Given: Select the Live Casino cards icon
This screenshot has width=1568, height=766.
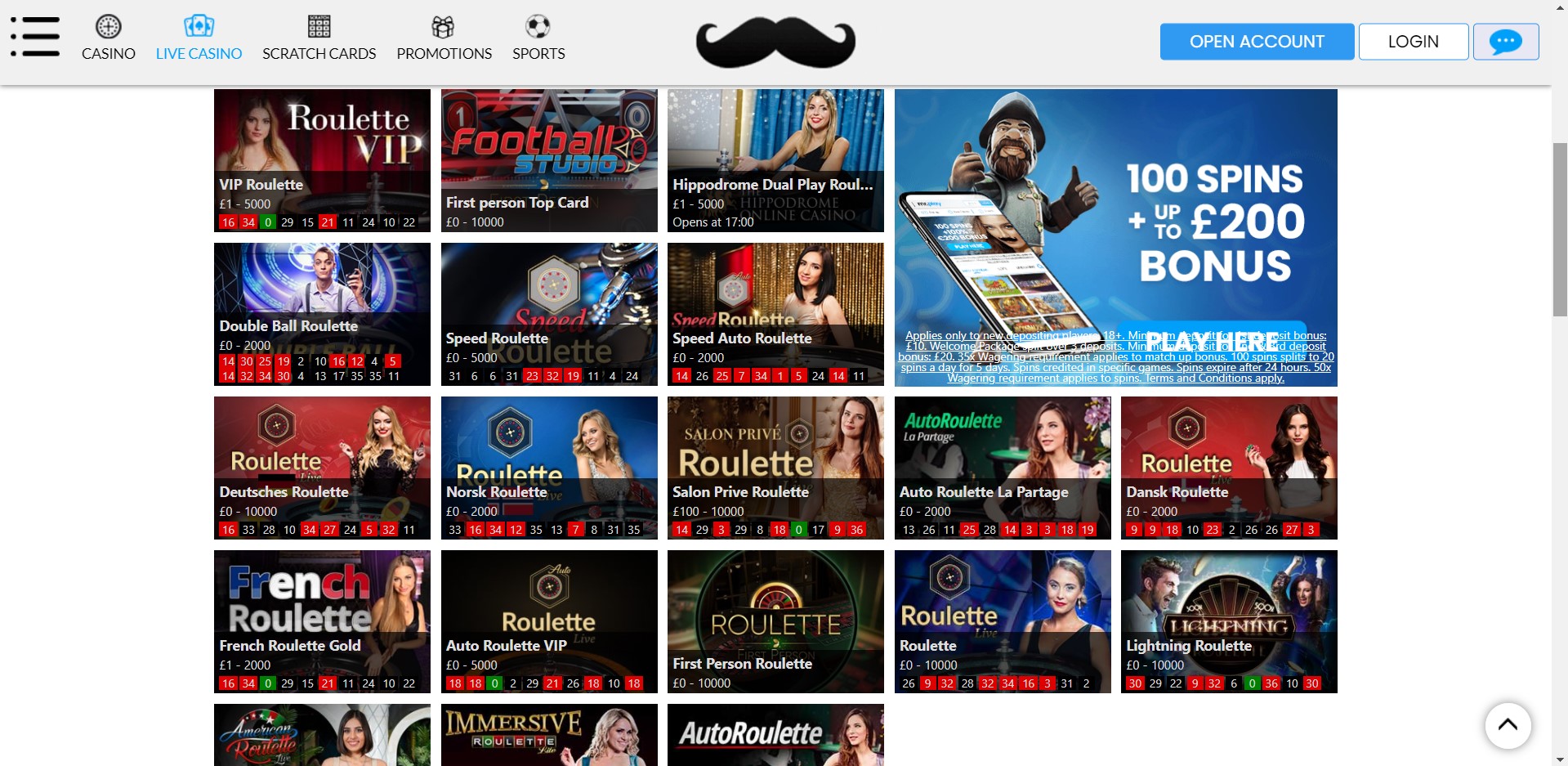Looking at the screenshot, I should [x=199, y=26].
